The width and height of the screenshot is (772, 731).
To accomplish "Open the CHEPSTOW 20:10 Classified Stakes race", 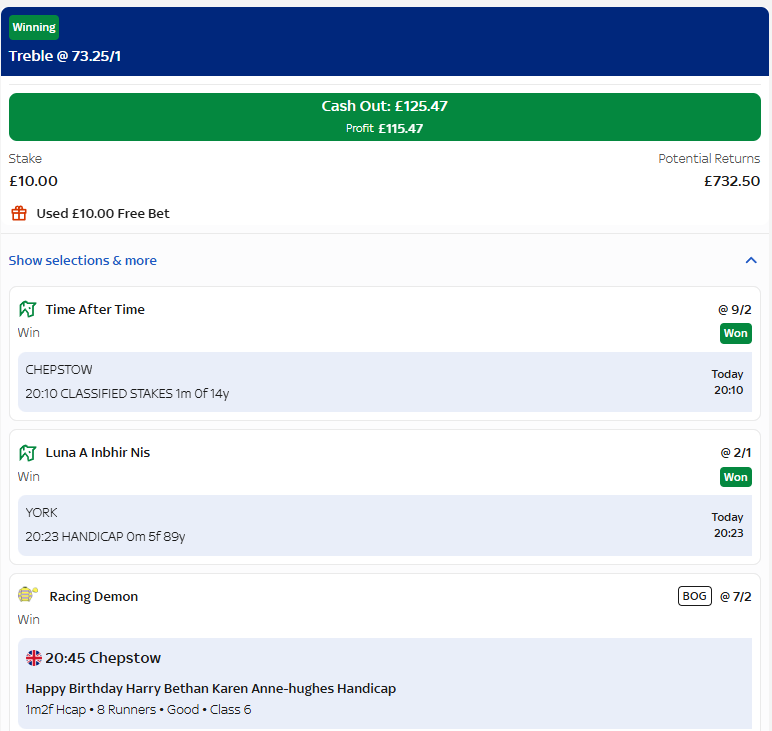I will click(x=385, y=381).
